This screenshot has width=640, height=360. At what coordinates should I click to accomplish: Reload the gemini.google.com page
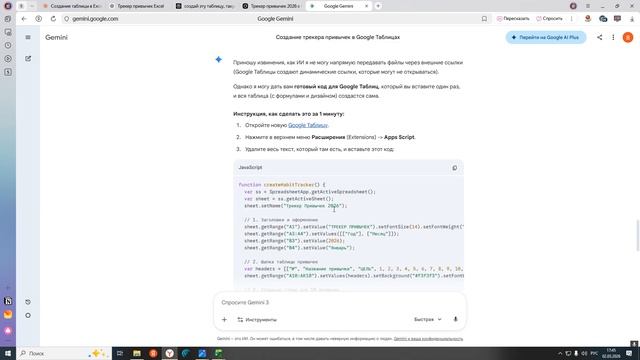tap(53, 19)
